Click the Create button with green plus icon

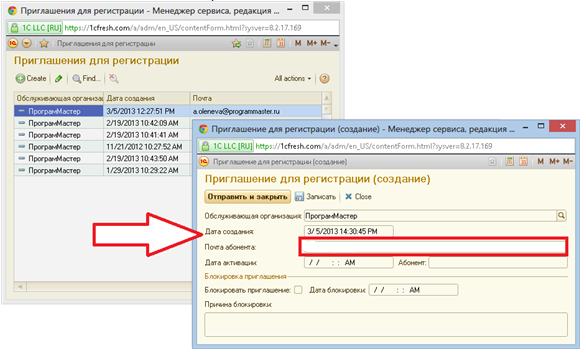pyautogui.click(x=31, y=78)
